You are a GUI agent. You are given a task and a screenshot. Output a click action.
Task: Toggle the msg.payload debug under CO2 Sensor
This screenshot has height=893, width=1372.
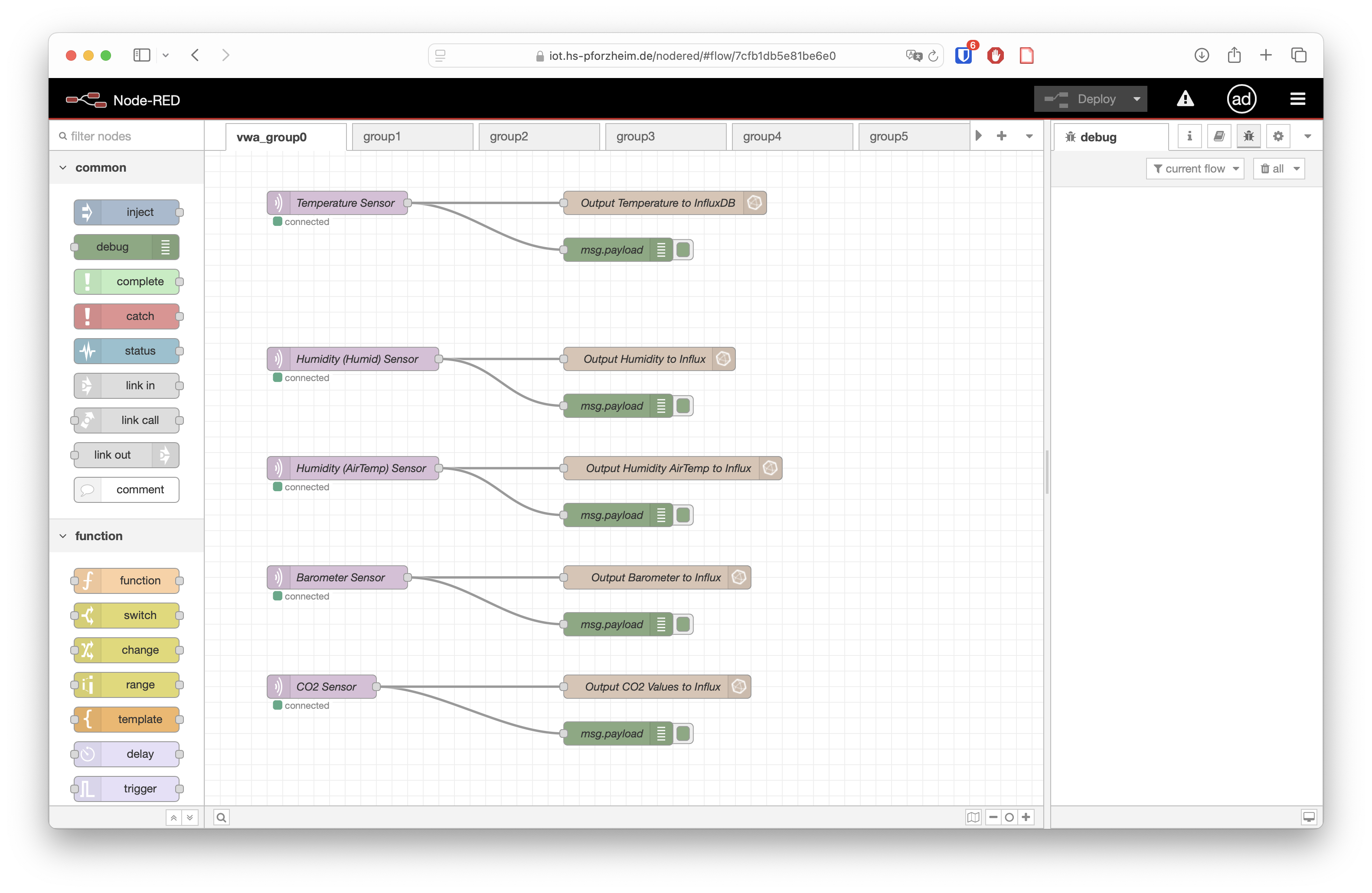point(684,733)
